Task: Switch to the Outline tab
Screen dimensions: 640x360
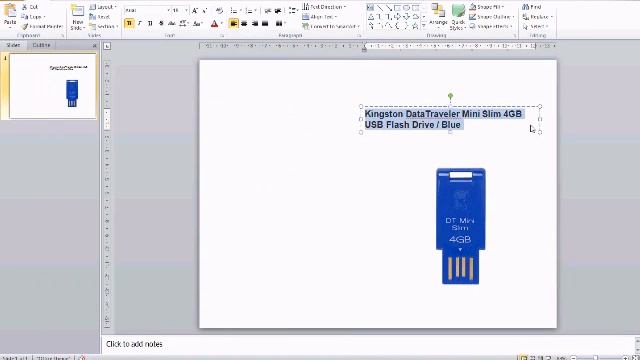Action: (x=41, y=45)
